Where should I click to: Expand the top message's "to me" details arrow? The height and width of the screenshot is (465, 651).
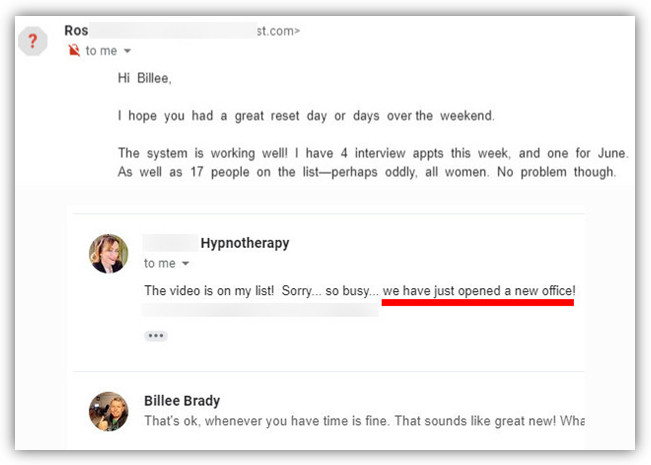pos(127,51)
